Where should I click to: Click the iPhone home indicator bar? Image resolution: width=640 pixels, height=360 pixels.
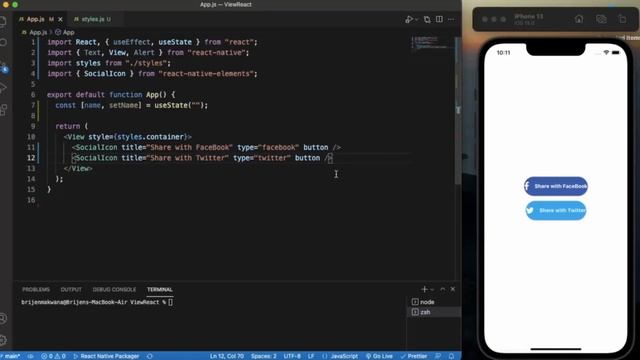pyautogui.click(x=556, y=349)
